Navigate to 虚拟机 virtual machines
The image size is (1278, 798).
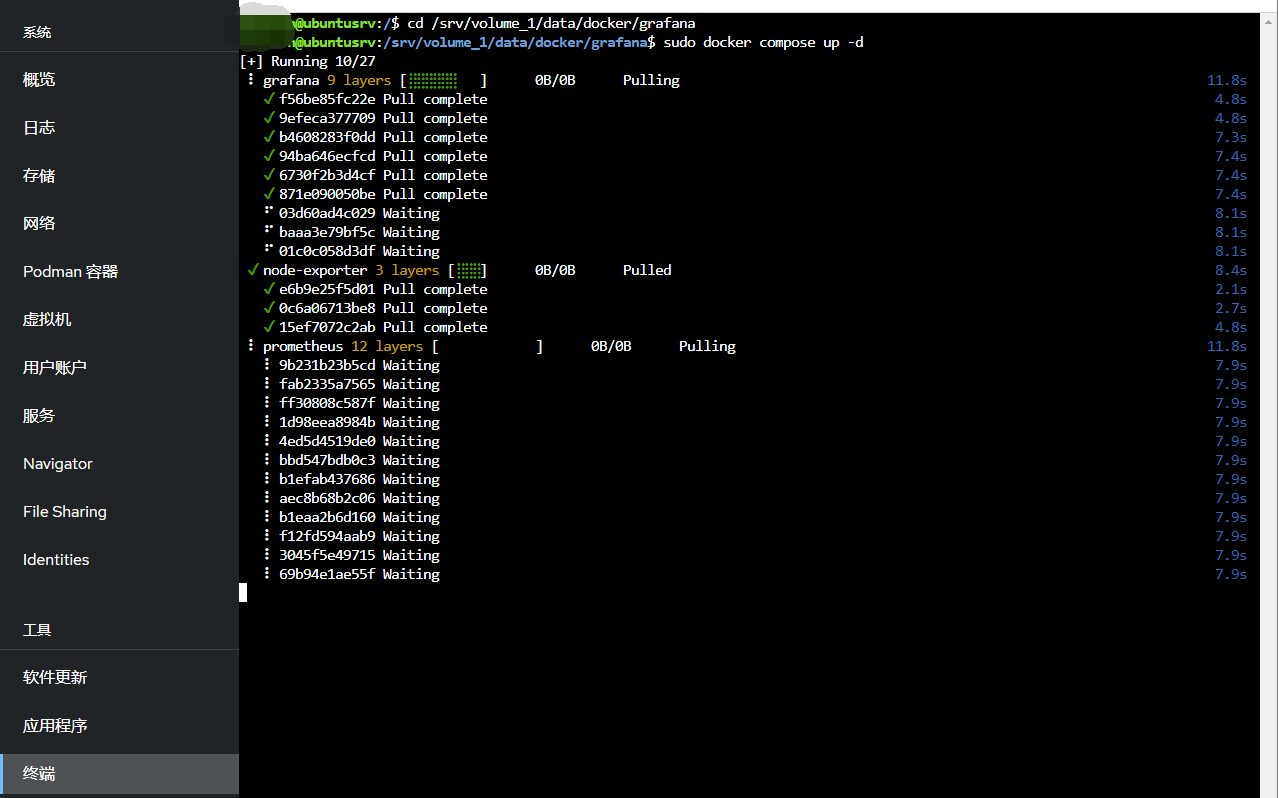[x=47, y=320]
